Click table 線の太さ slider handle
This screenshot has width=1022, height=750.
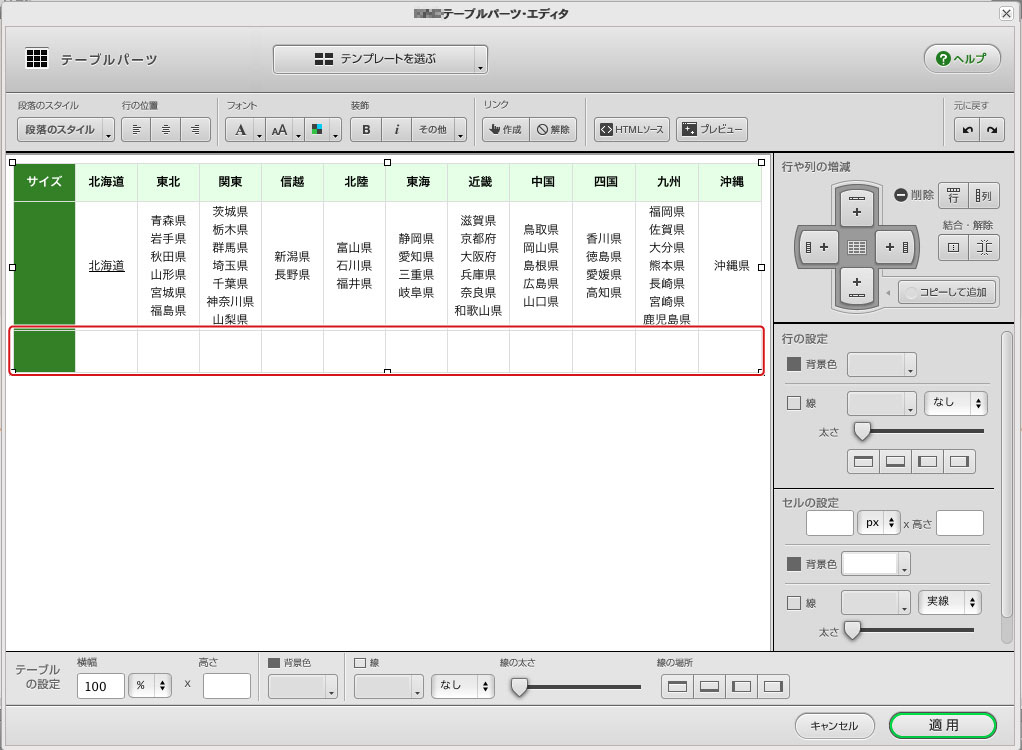(519, 687)
